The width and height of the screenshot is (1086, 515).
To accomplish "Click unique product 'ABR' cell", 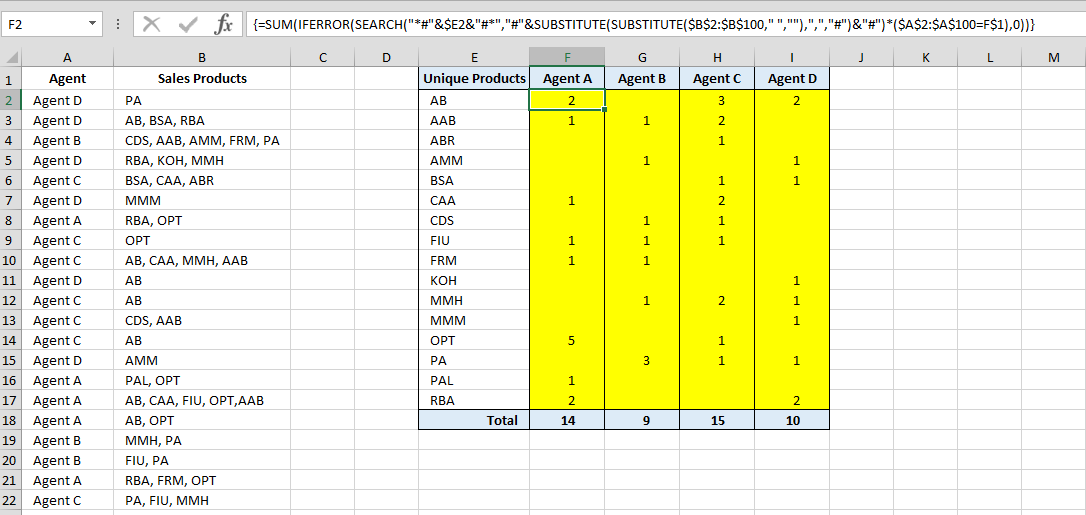I will (x=474, y=141).
